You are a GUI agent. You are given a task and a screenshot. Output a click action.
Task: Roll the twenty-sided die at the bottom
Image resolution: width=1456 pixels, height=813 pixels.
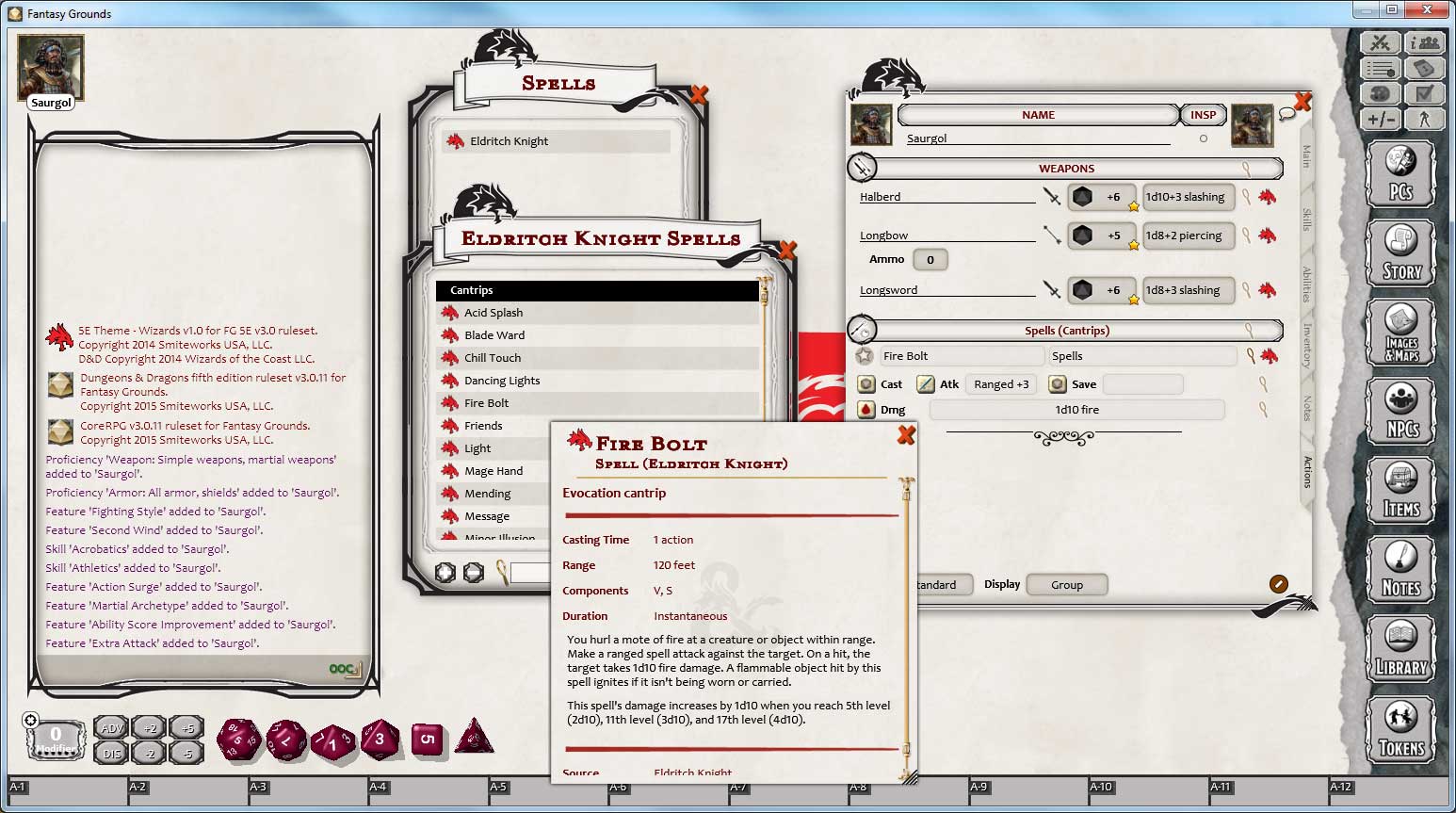[237, 741]
